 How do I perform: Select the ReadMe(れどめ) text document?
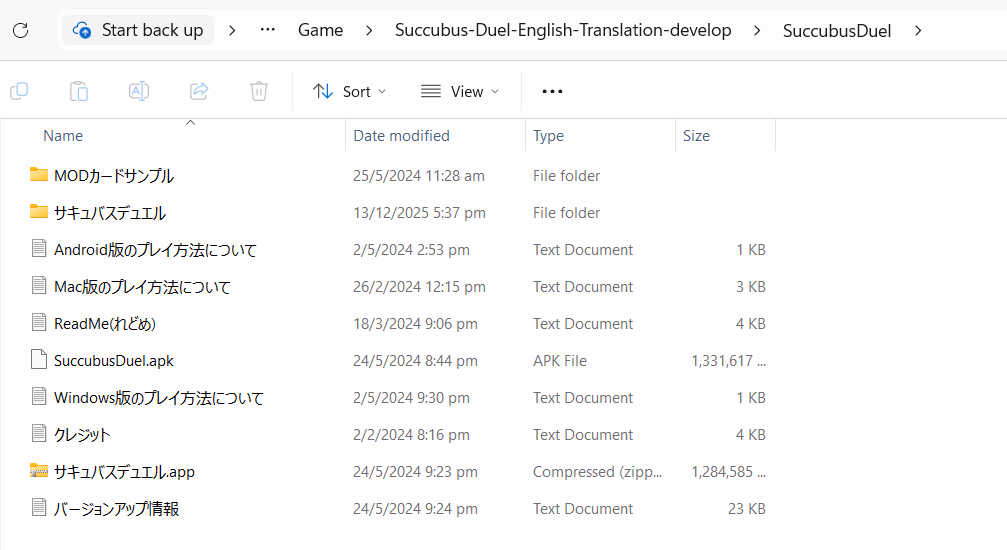[x=104, y=324]
